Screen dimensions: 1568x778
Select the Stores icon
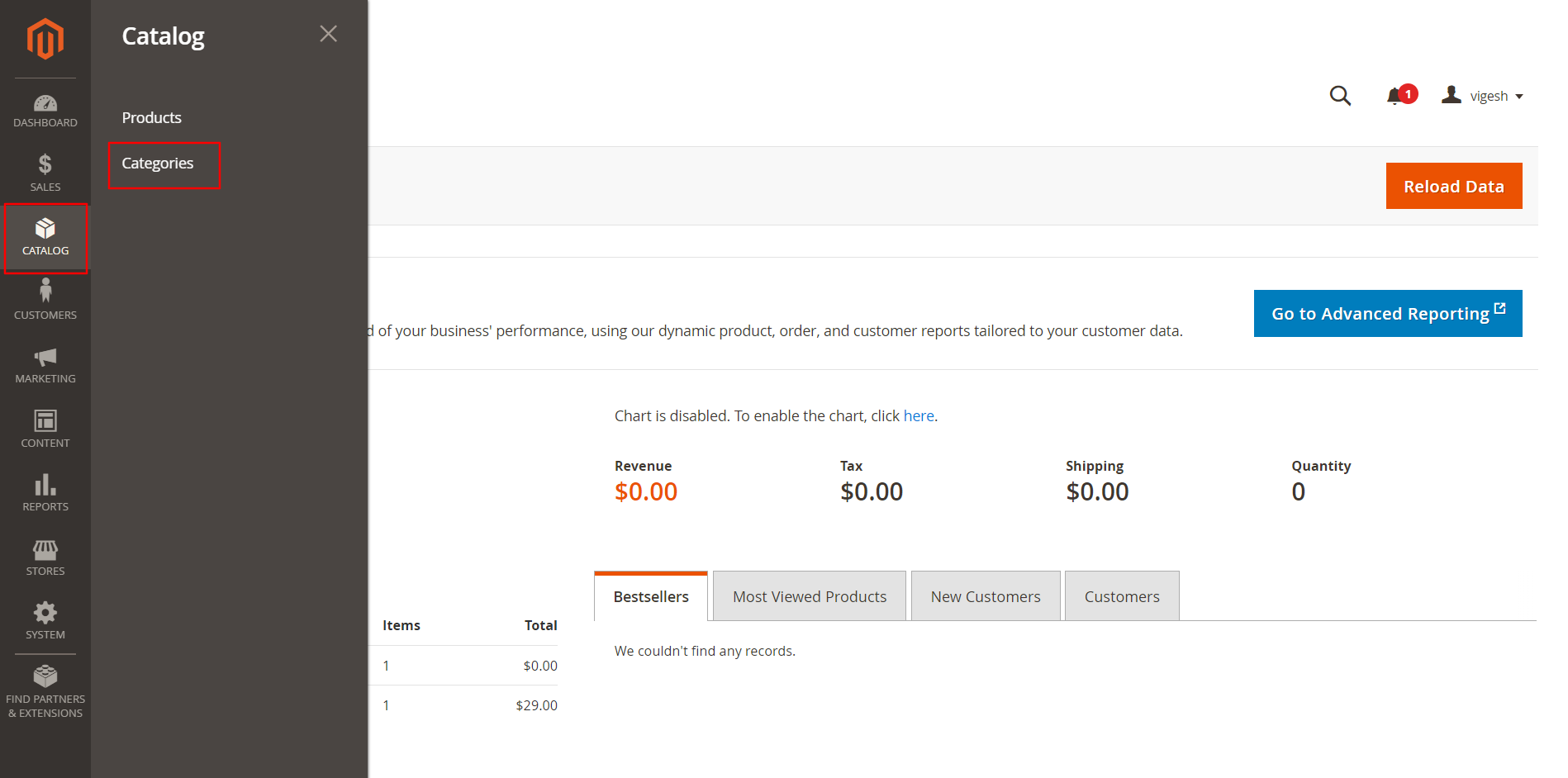45,551
